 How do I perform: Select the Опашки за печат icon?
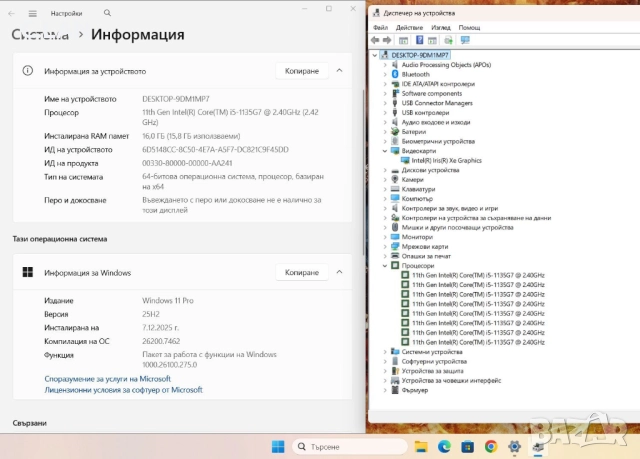395,256
